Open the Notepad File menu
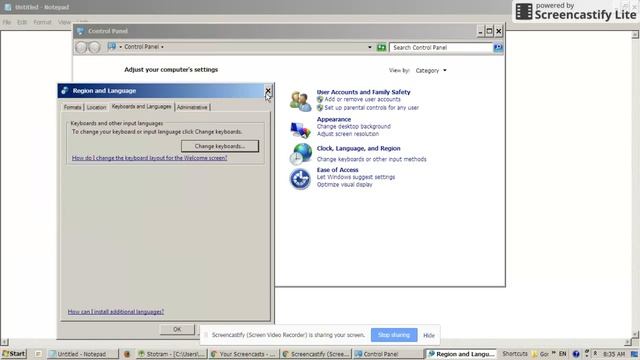Viewport: 640px width, 360px height. click(x=7, y=22)
